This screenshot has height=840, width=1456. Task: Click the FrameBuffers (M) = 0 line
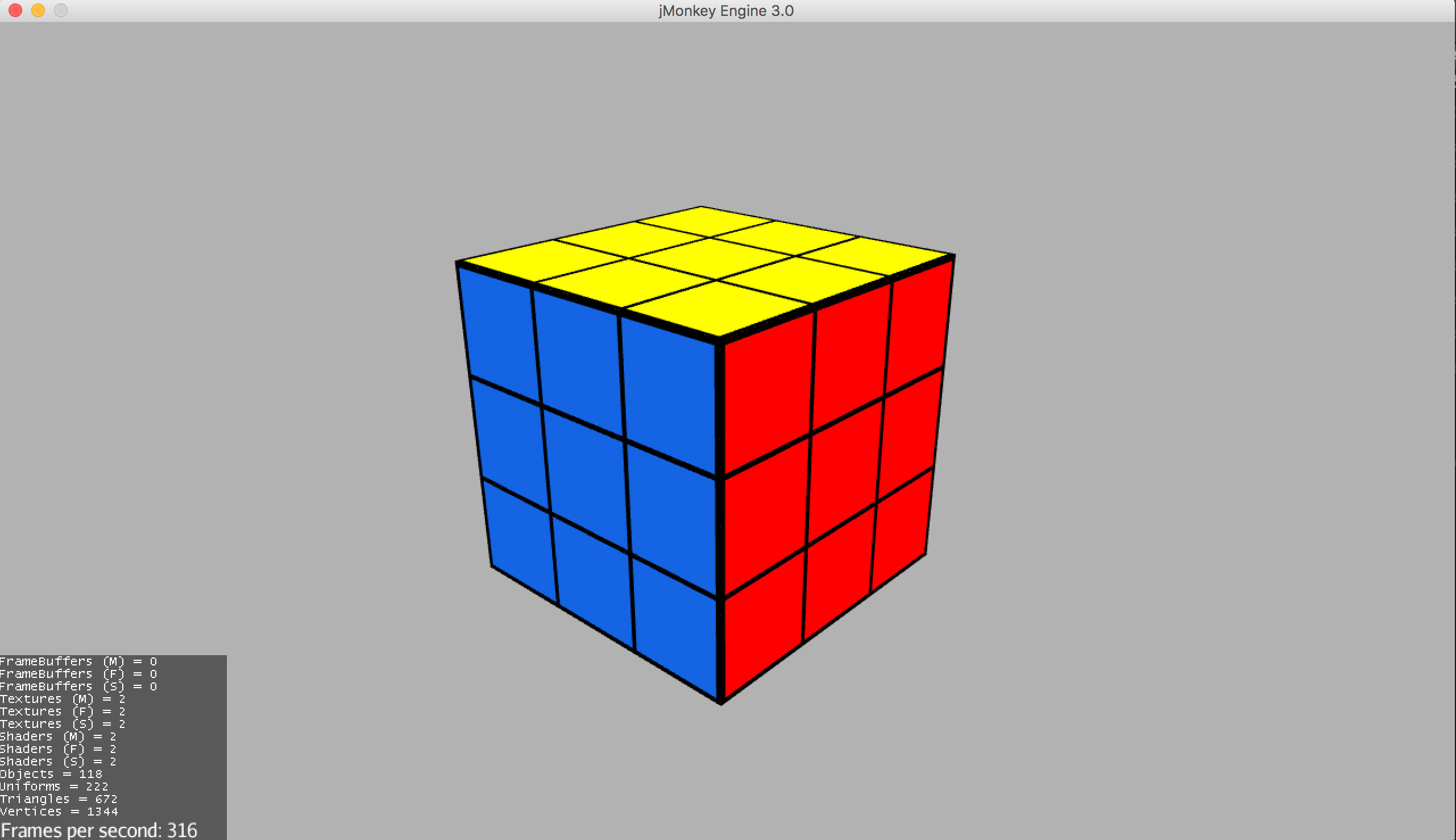78,661
